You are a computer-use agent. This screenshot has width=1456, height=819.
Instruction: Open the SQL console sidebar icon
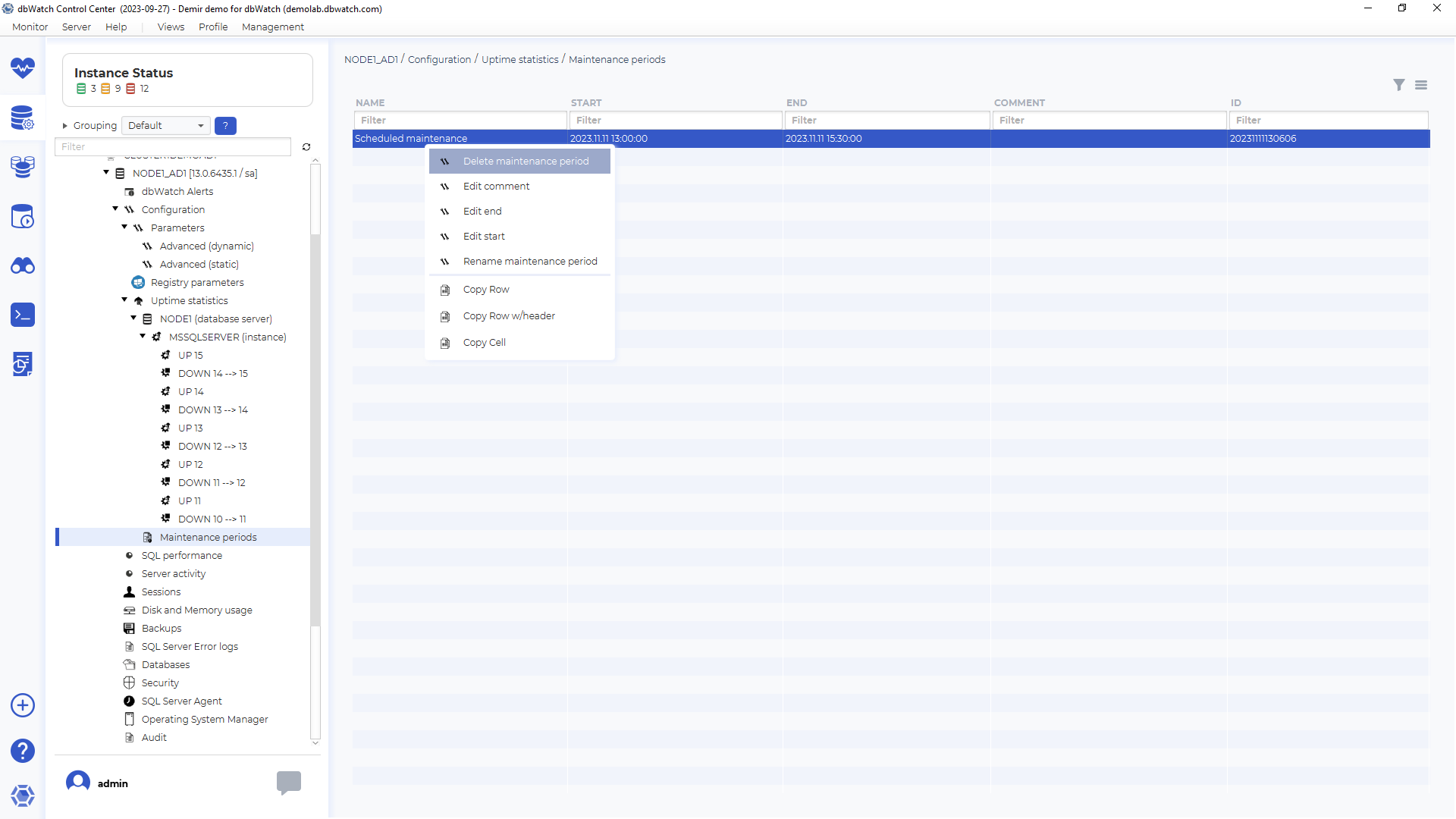click(x=23, y=315)
